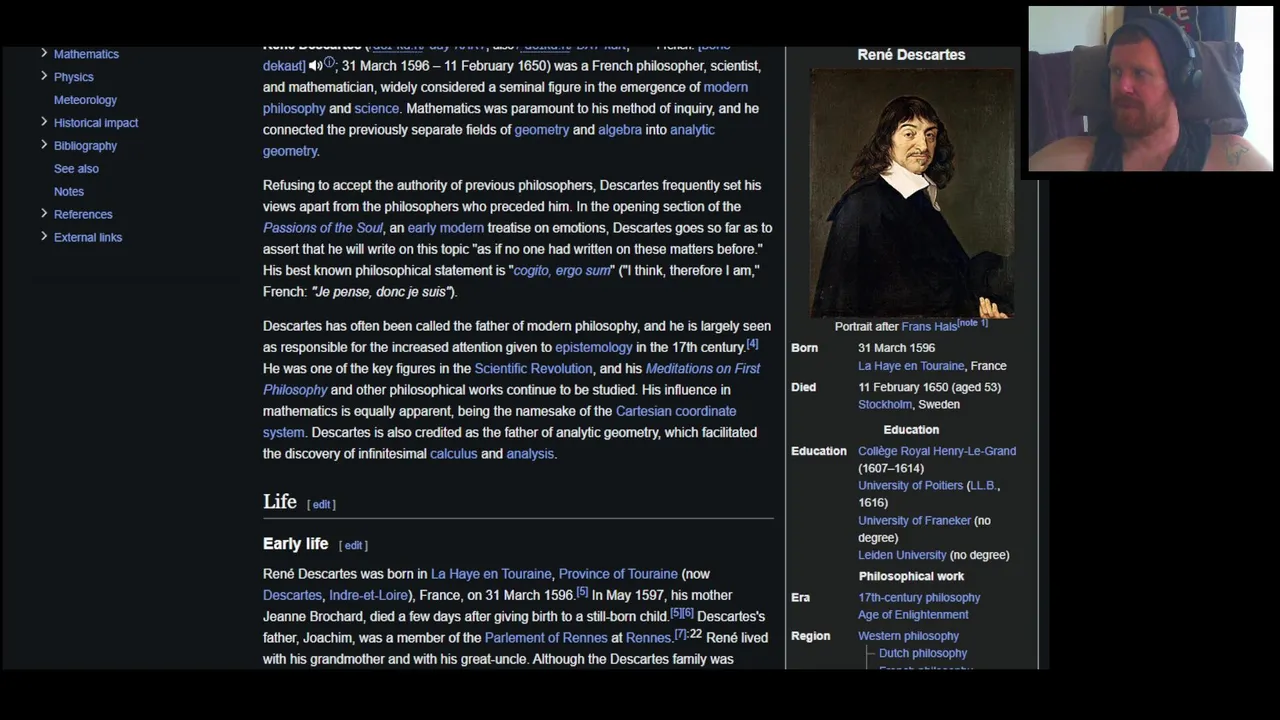Open References in the contents list
This screenshot has height=720, width=1280.
point(83,215)
